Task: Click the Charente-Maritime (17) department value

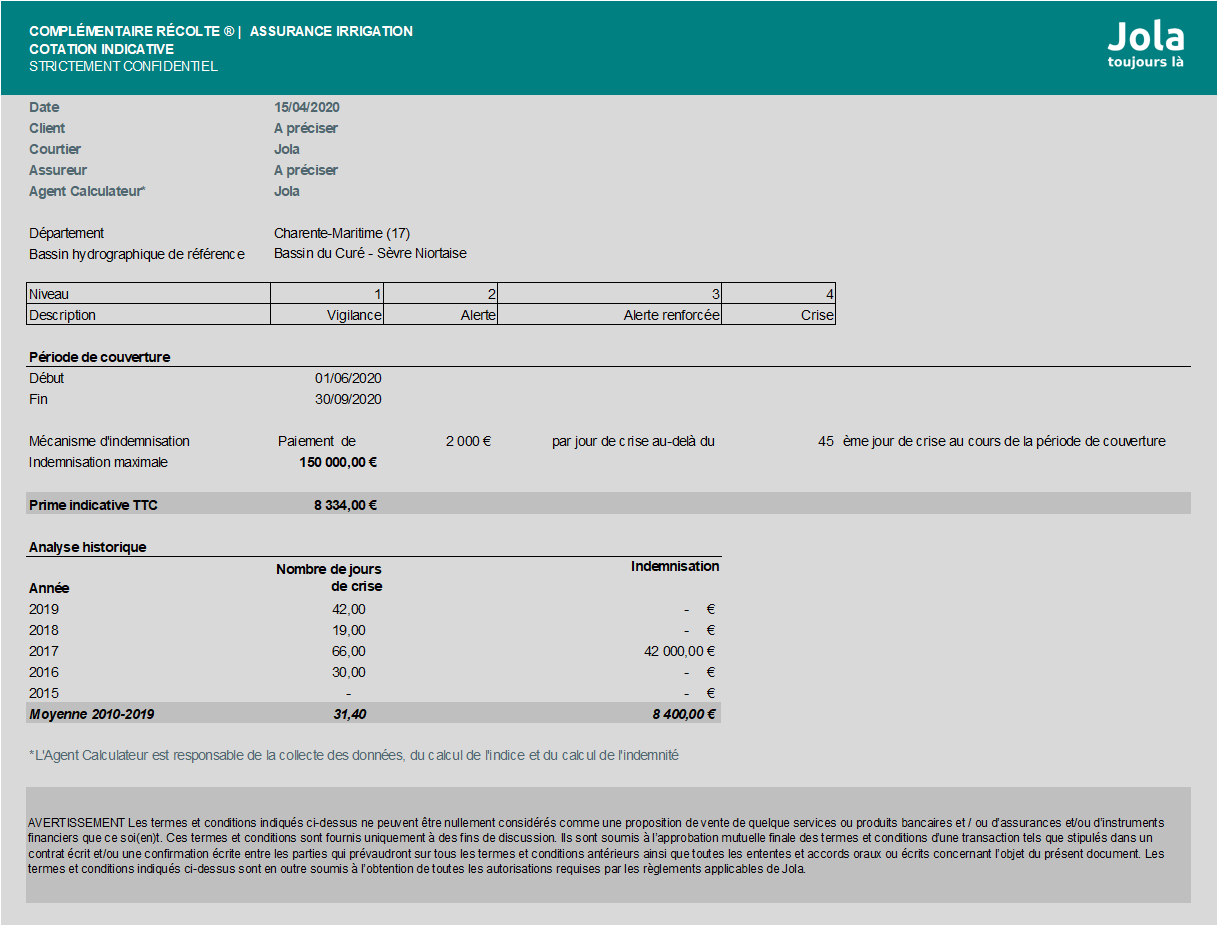Action: click(342, 233)
